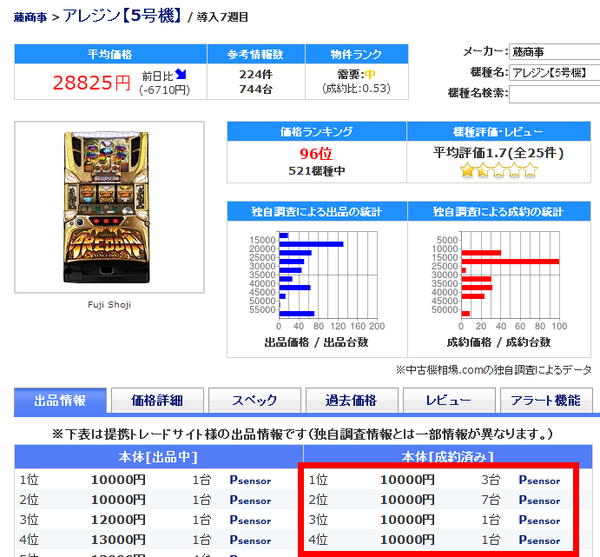Click Psensor logo in 出品中 row 1位
Screen dimensions: 600x557
[x=250, y=480]
